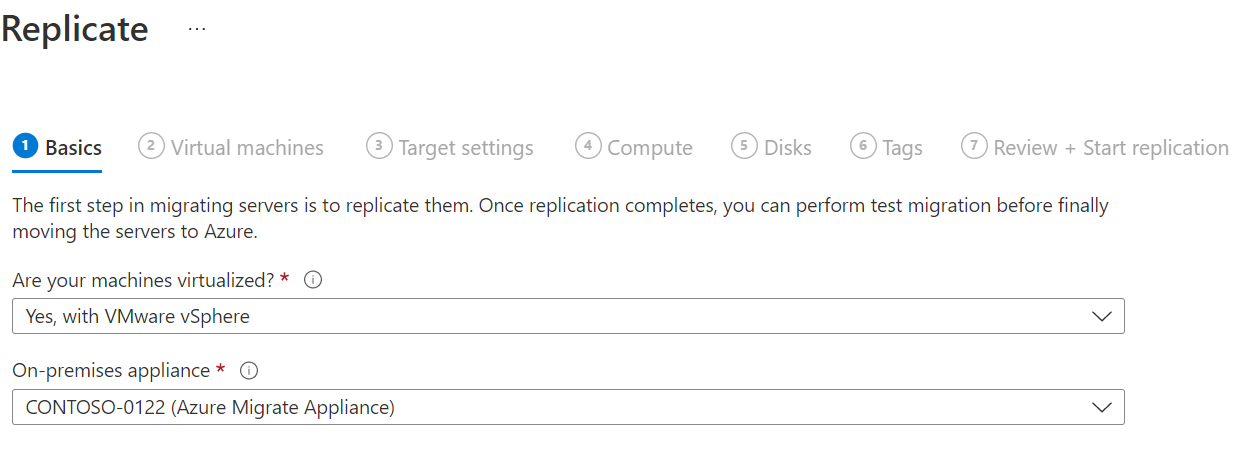The width and height of the screenshot is (1234, 453).
Task: Click info icon next to machines virtualized question
Action: 312,281
